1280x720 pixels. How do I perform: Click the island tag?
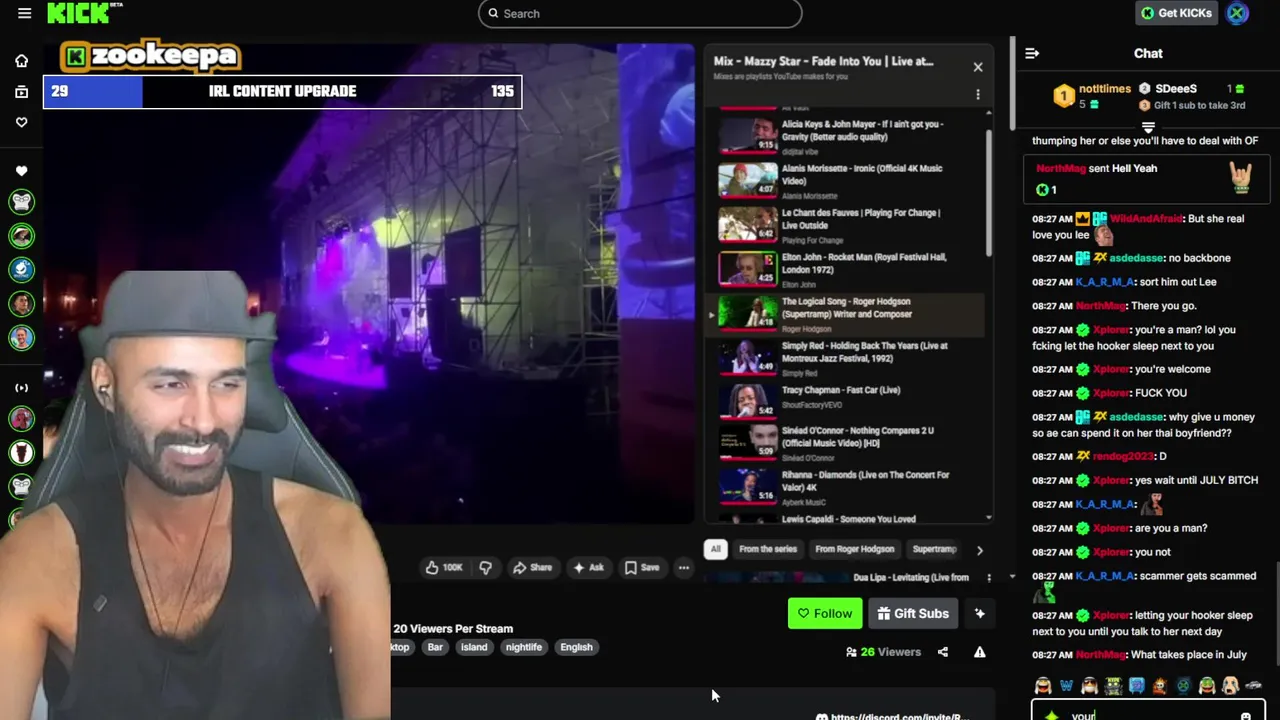(x=474, y=647)
